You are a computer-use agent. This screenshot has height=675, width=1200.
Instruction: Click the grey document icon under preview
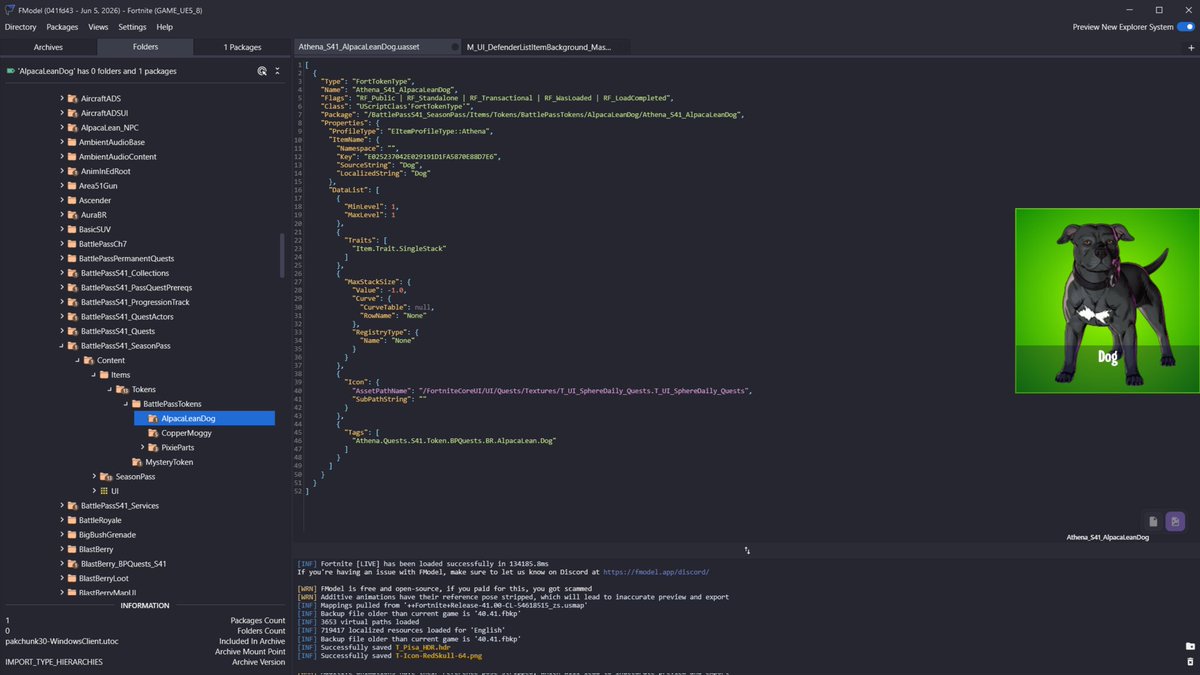point(1153,521)
